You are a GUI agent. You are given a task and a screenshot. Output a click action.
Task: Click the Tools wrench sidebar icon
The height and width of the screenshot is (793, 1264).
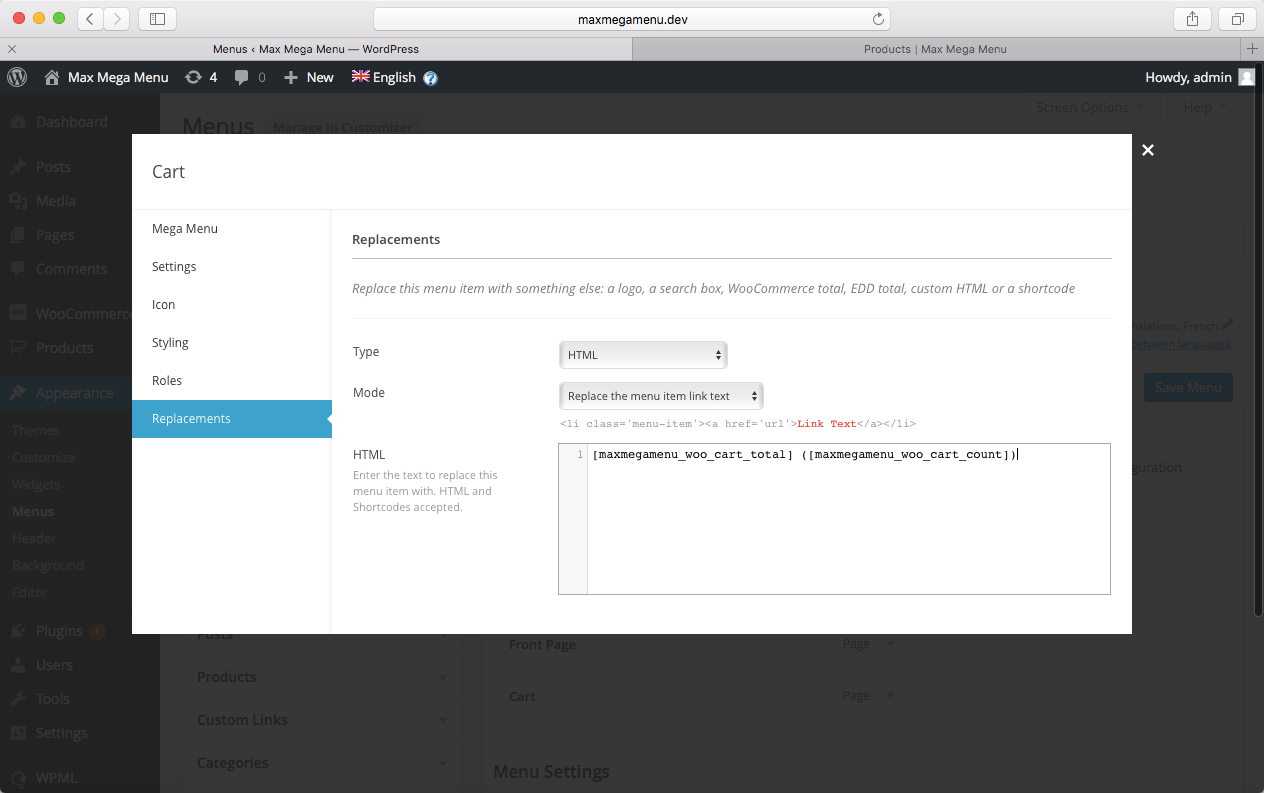click(18, 699)
